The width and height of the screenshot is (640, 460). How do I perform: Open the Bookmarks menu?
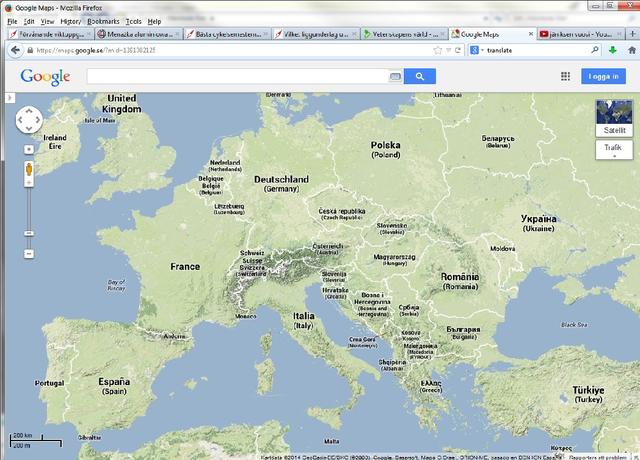pyautogui.click(x=103, y=21)
